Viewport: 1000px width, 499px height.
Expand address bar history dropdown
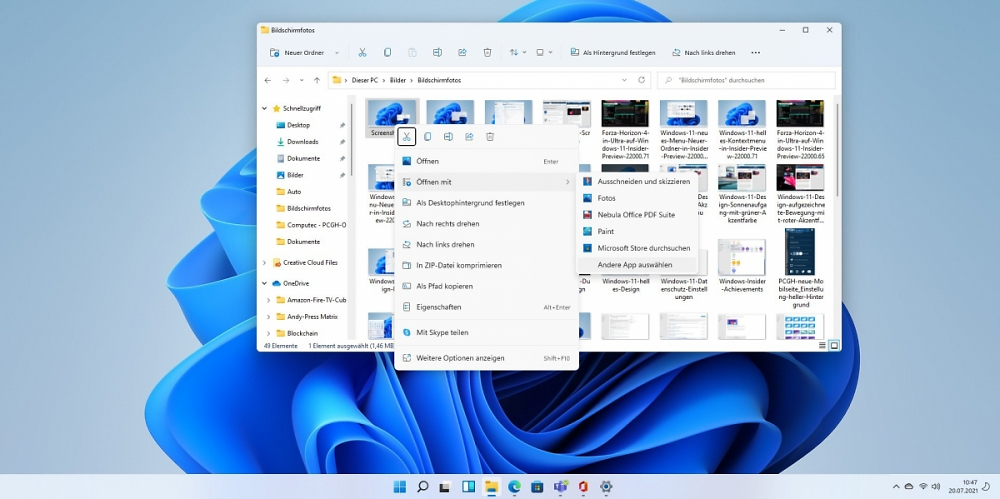tap(624, 80)
